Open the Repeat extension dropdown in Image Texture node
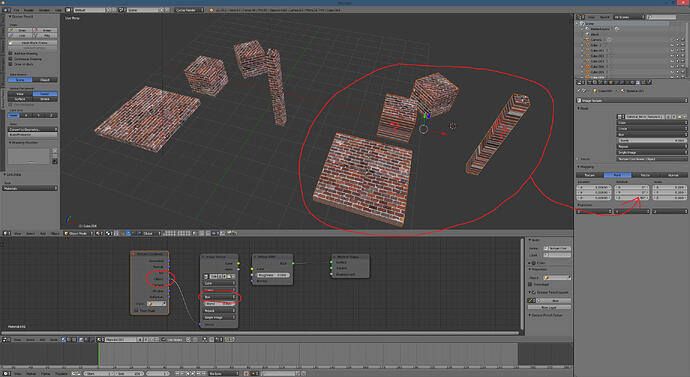Screen dimensions: 690x377 [x=219, y=311]
